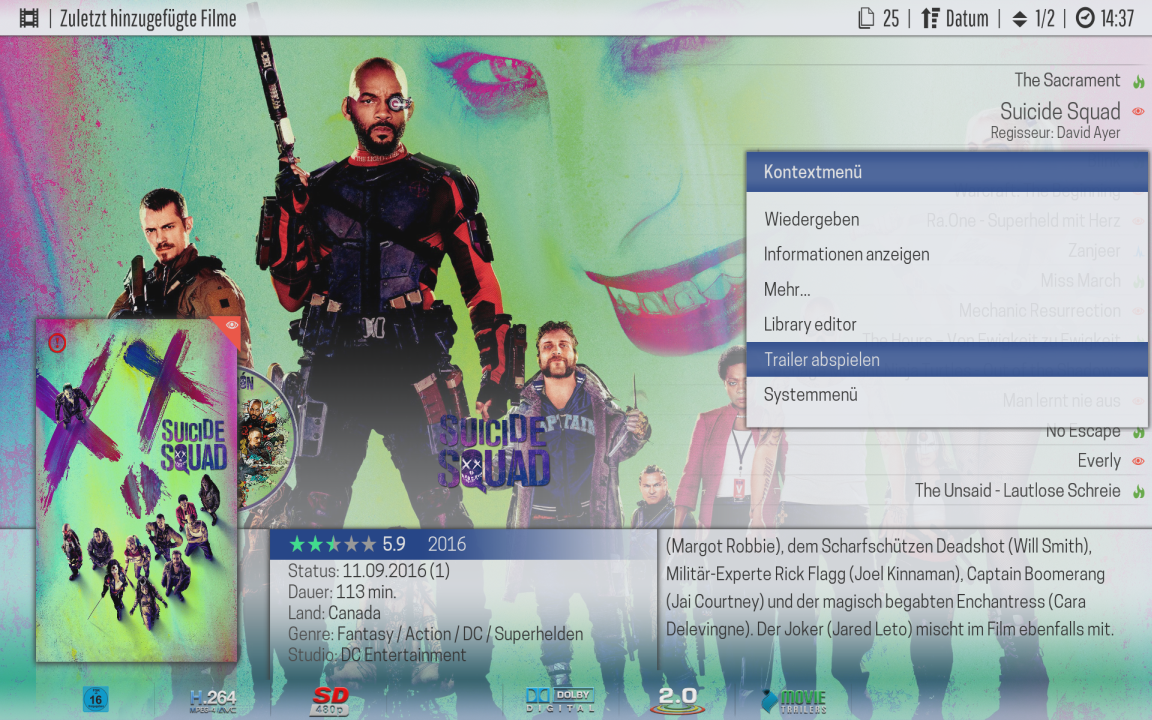This screenshot has width=1152, height=720.
Task: Open Library editor from the context menu
Action: tap(947, 324)
